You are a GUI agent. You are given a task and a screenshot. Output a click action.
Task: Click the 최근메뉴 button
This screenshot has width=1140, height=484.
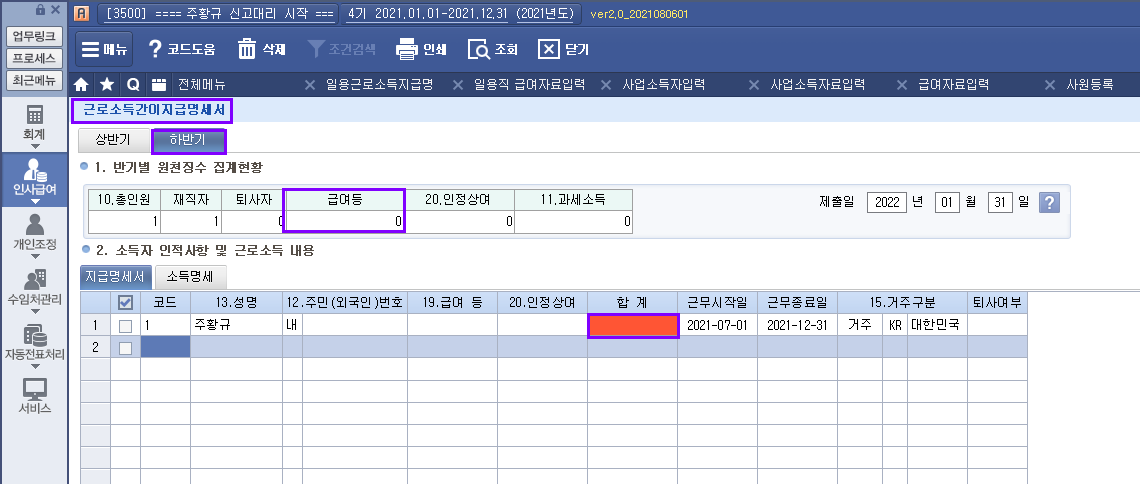pyautogui.click(x=34, y=81)
